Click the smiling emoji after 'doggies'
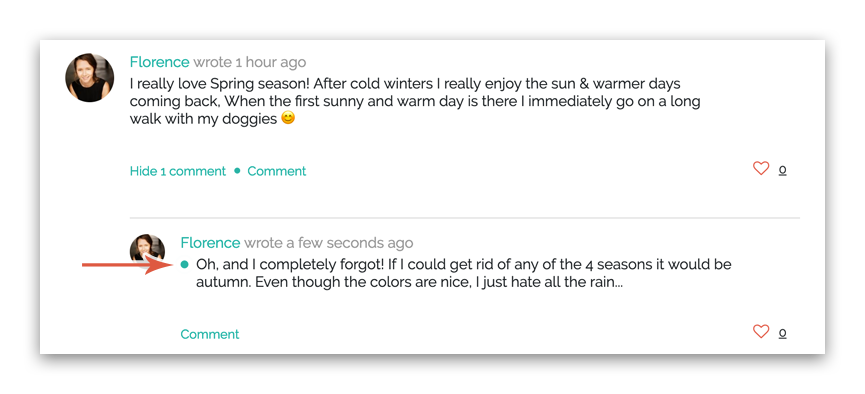This screenshot has width=865, height=394. coord(288,118)
